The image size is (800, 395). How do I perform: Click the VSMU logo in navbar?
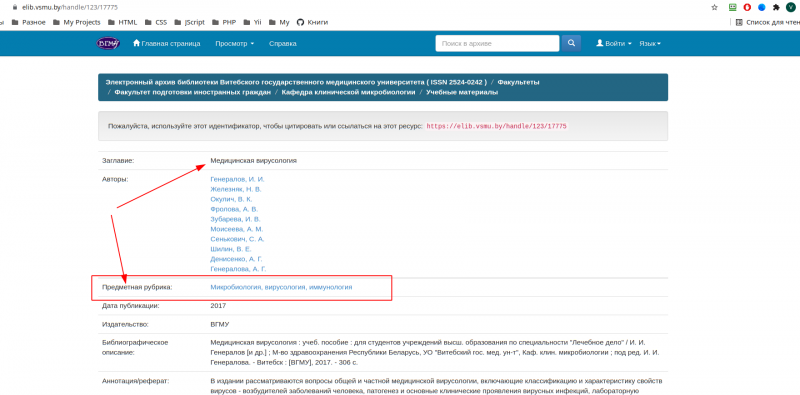108,43
